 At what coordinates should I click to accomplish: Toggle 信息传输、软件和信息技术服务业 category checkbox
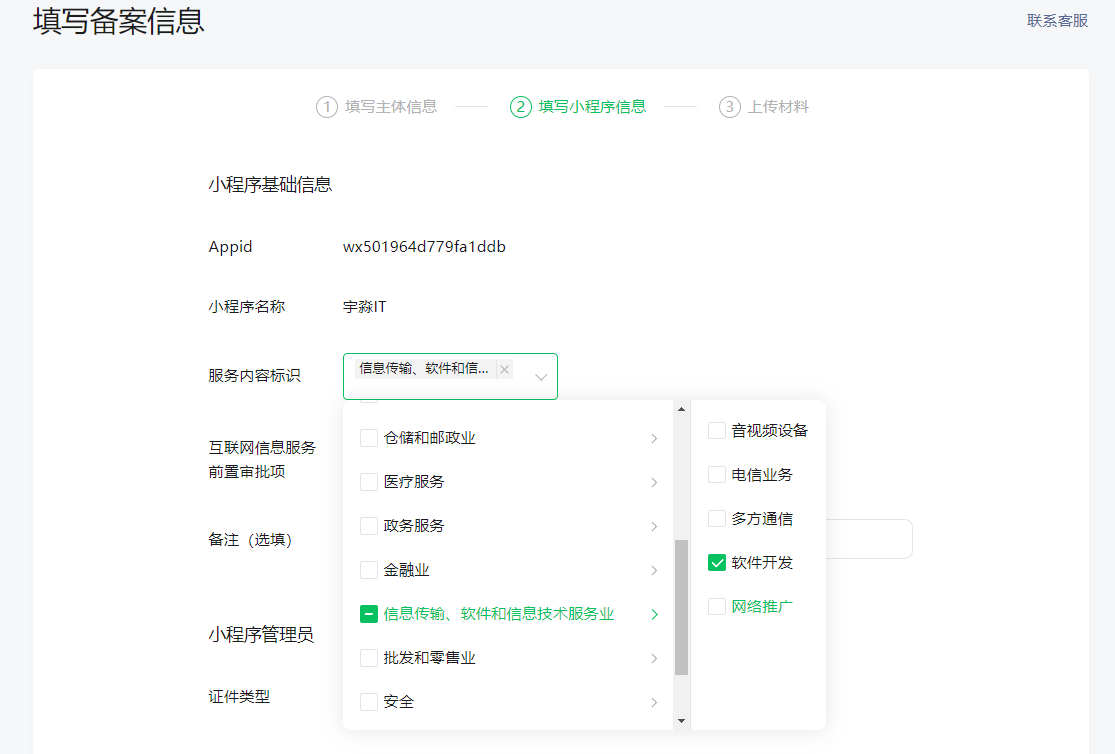point(369,614)
